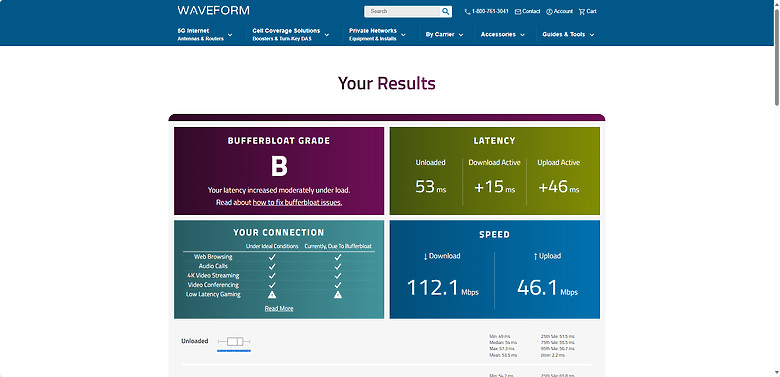Click the 46.1 Mbps upload value
Screen dimensions: 780x377
(x=547, y=287)
